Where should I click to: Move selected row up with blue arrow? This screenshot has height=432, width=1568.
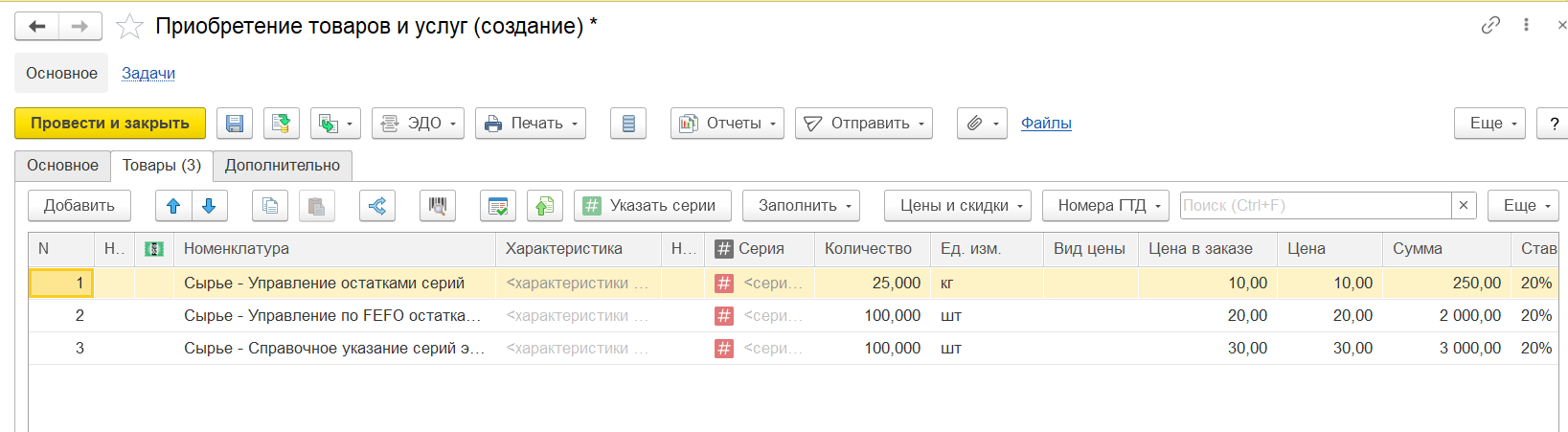pos(173,206)
